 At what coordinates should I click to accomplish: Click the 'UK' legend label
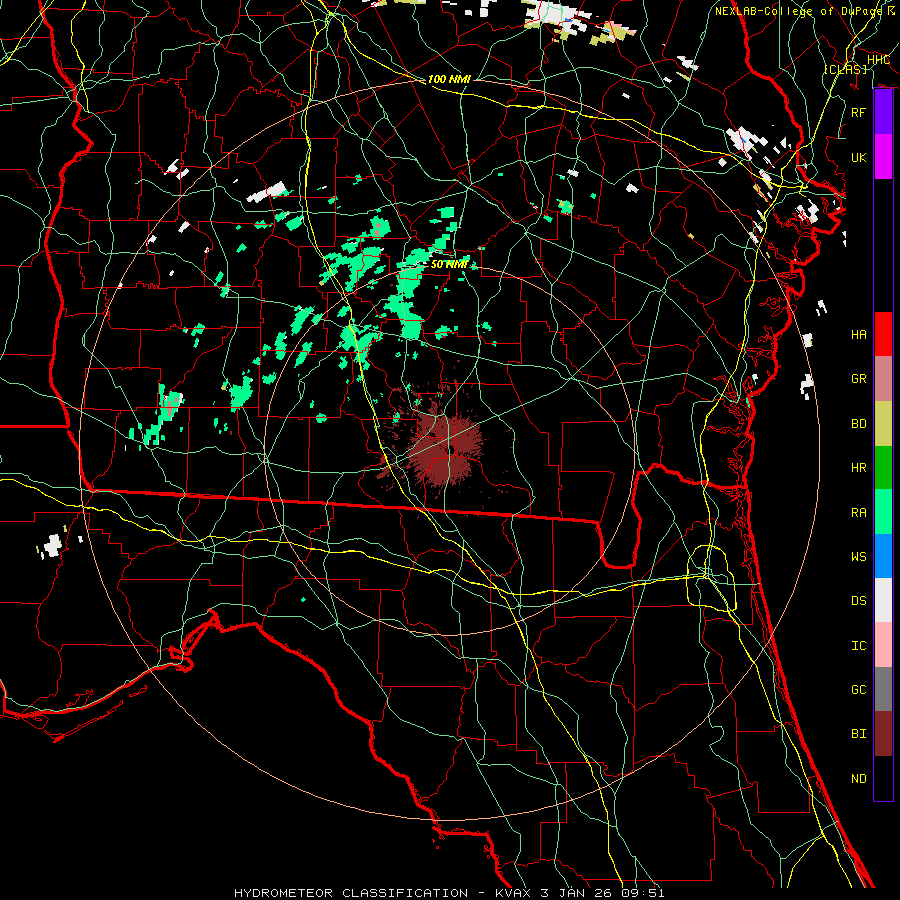point(858,157)
